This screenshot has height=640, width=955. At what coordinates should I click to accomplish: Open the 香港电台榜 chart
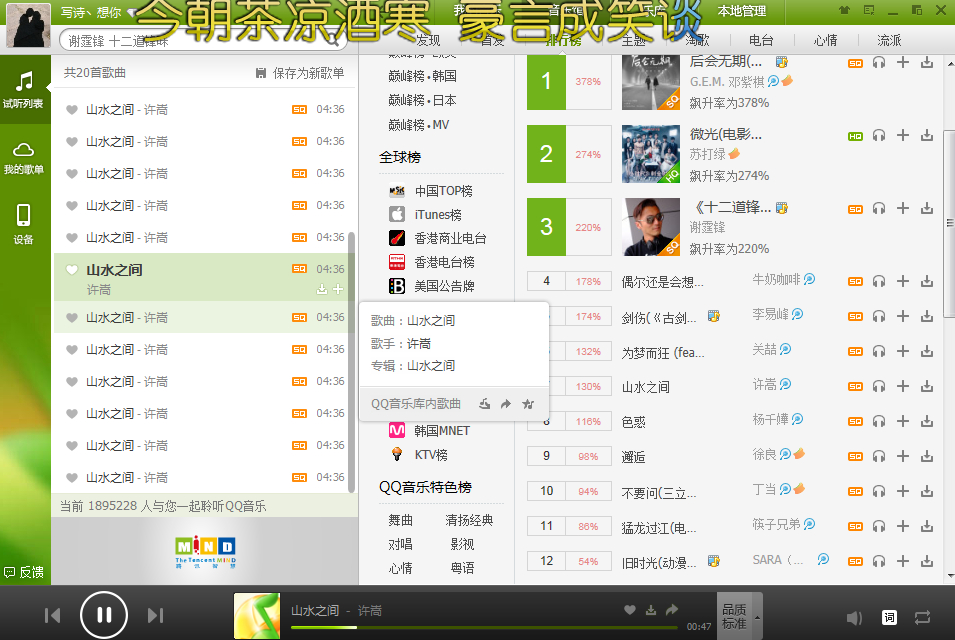431,262
